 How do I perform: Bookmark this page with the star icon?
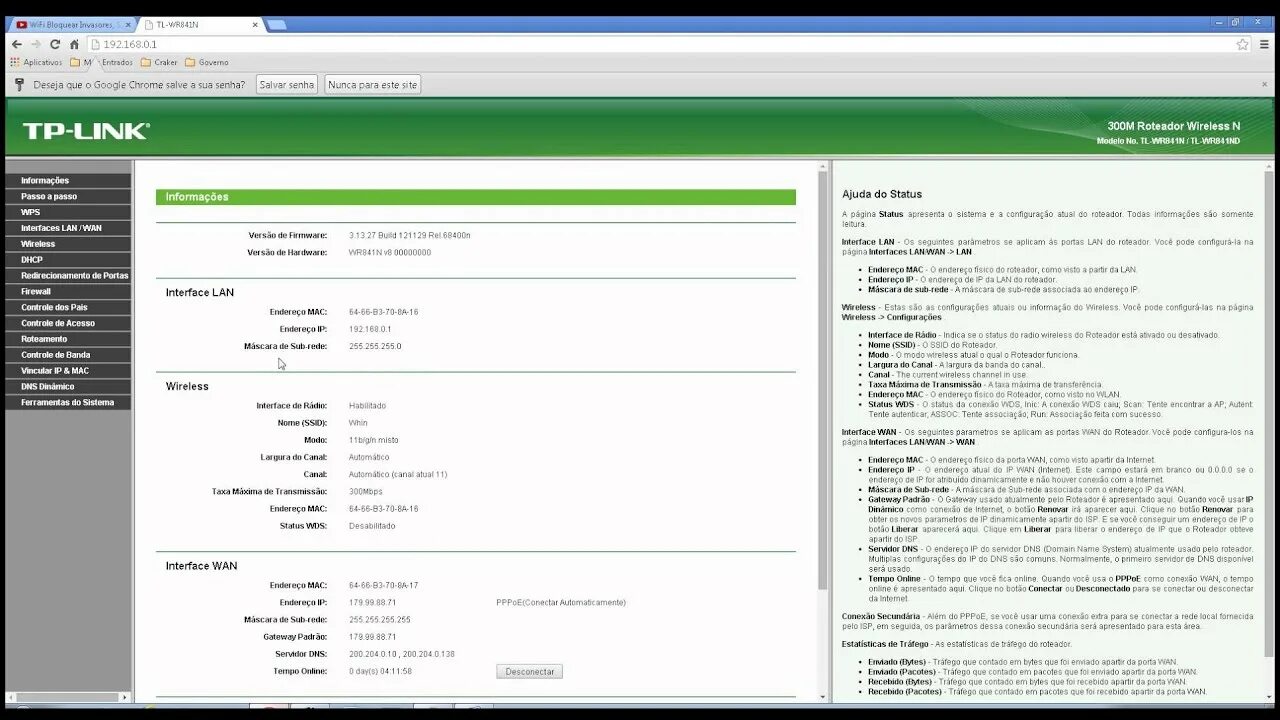tap(1243, 44)
